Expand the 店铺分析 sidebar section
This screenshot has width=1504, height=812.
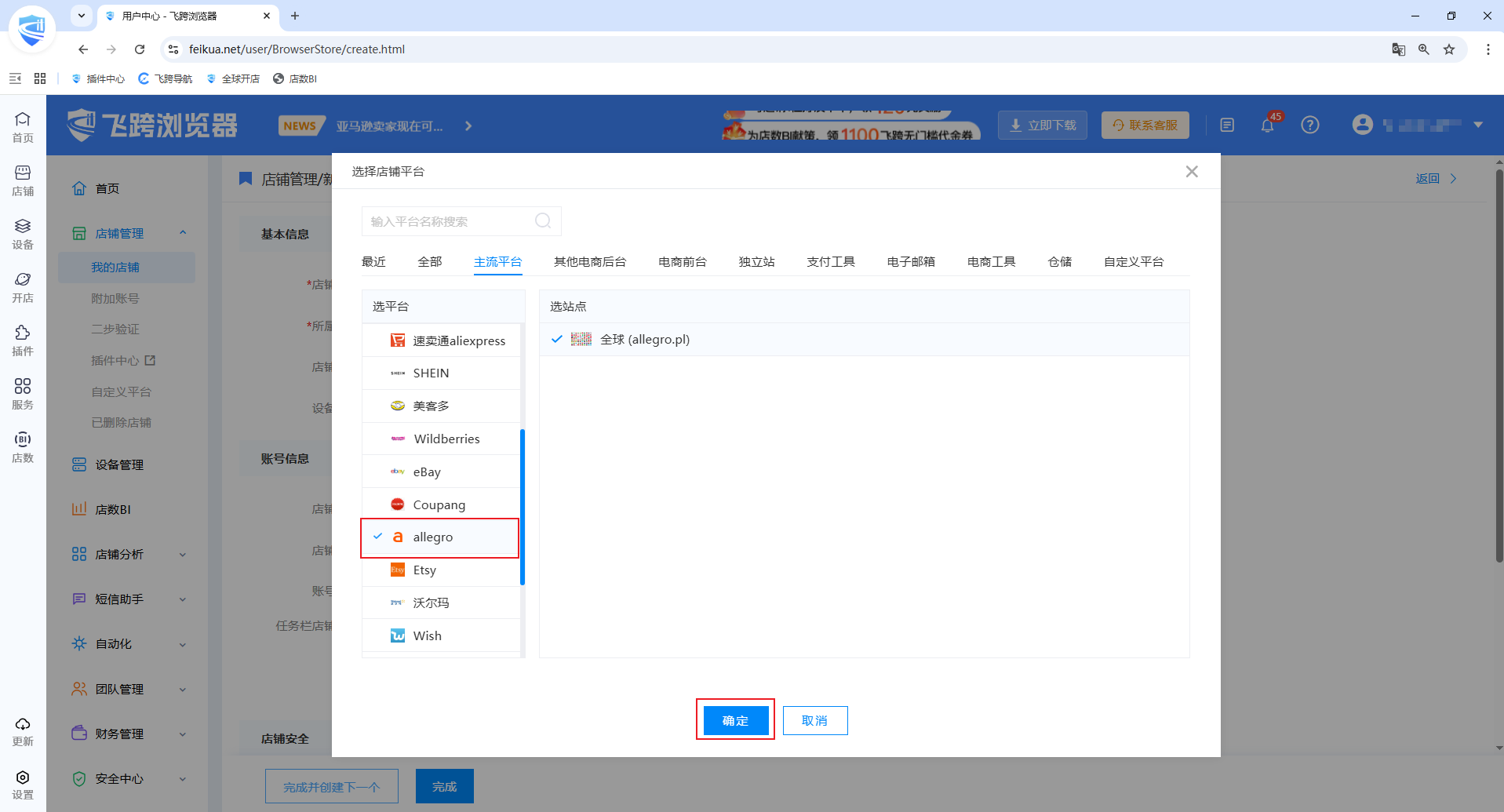[183, 555]
